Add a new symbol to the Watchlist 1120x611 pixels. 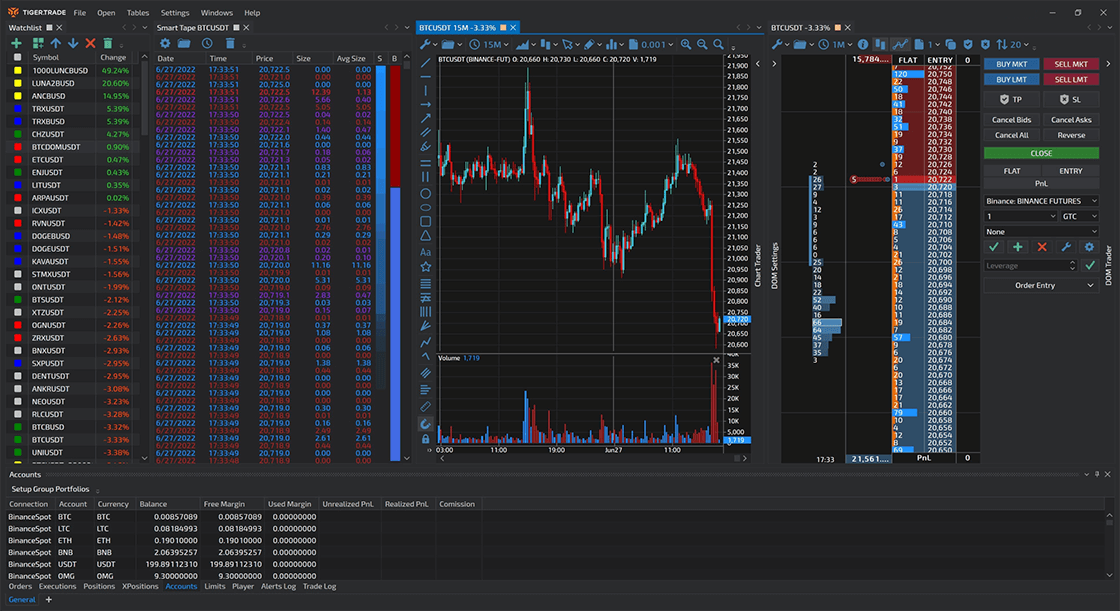click(x=17, y=43)
